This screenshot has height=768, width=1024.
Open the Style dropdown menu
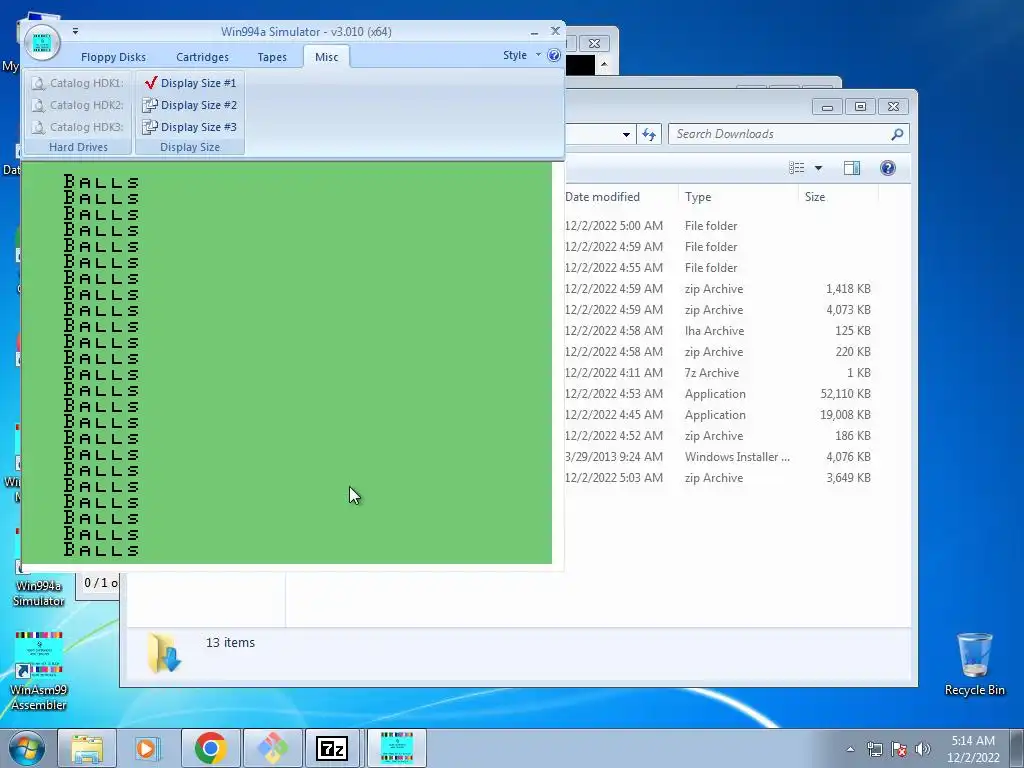(521, 56)
